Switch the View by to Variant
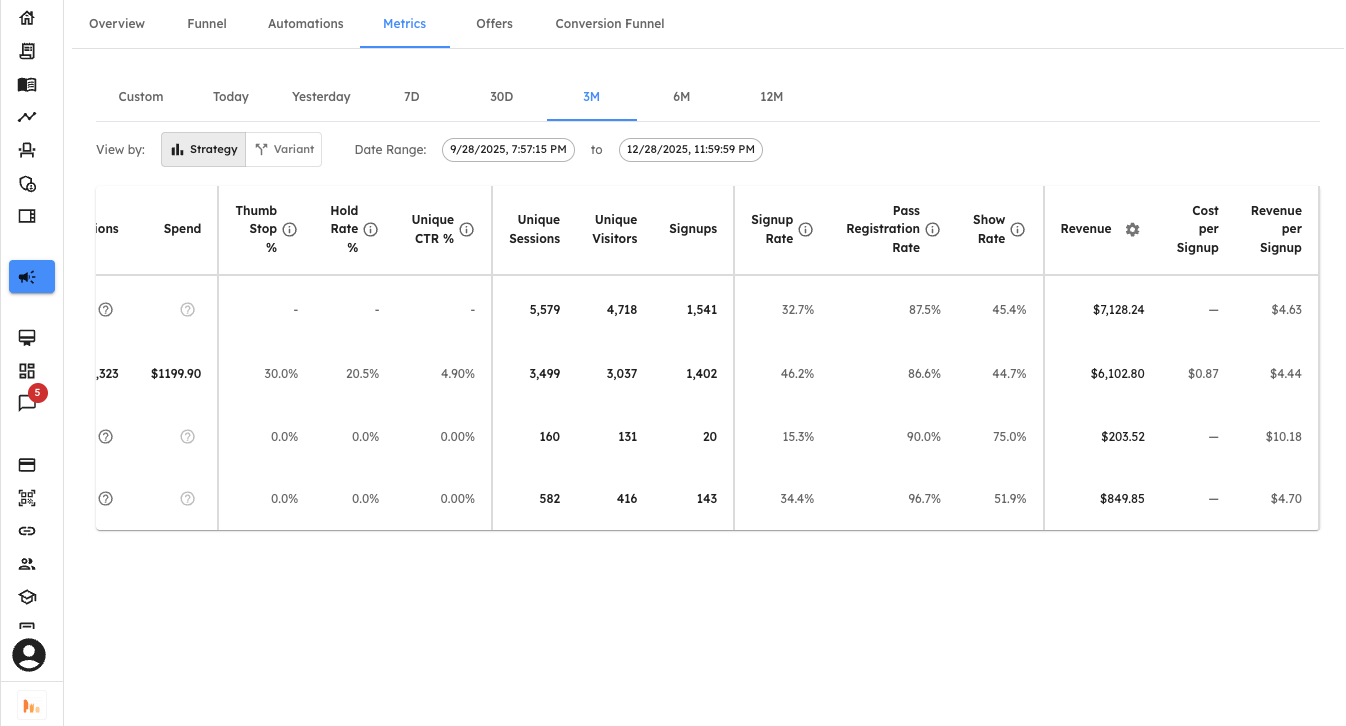This screenshot has width=1346, height=726. 284,149
